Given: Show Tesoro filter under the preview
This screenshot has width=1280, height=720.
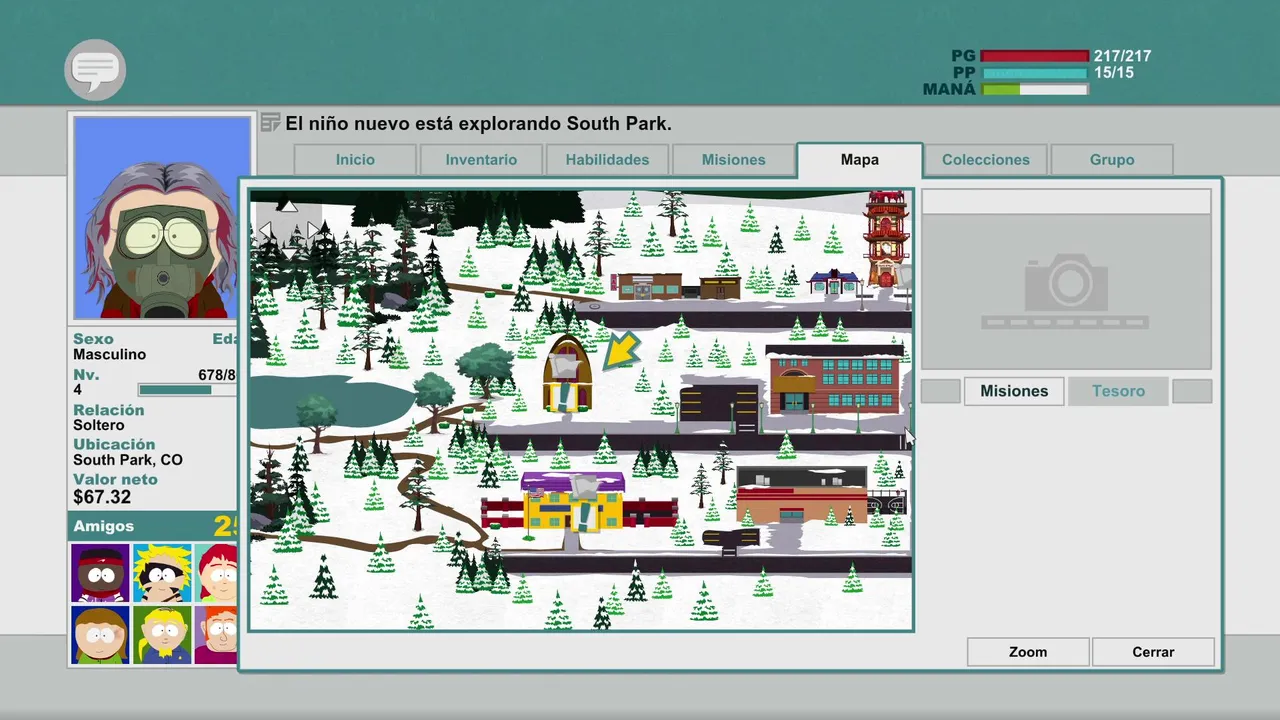Looking at the screenshot, I should click(x=1118, y=391).
